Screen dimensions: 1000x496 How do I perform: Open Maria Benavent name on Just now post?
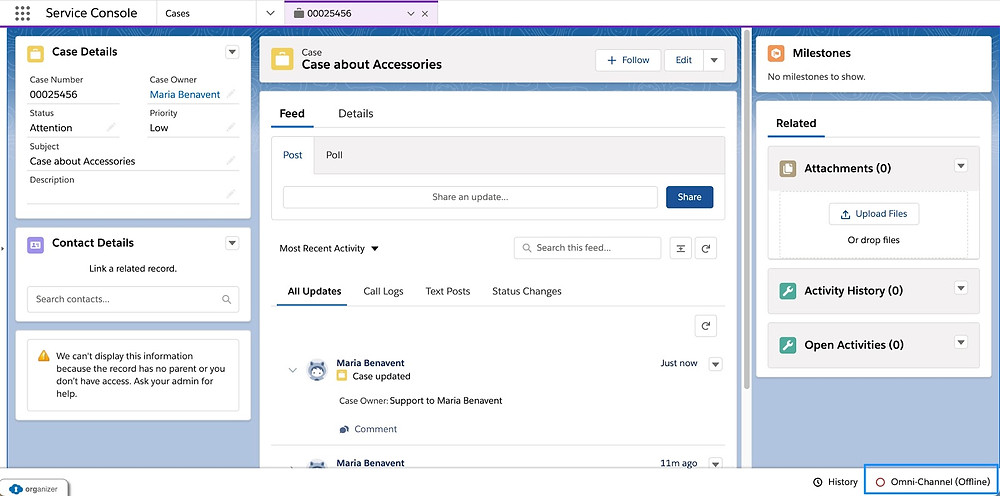click(371, 363)
